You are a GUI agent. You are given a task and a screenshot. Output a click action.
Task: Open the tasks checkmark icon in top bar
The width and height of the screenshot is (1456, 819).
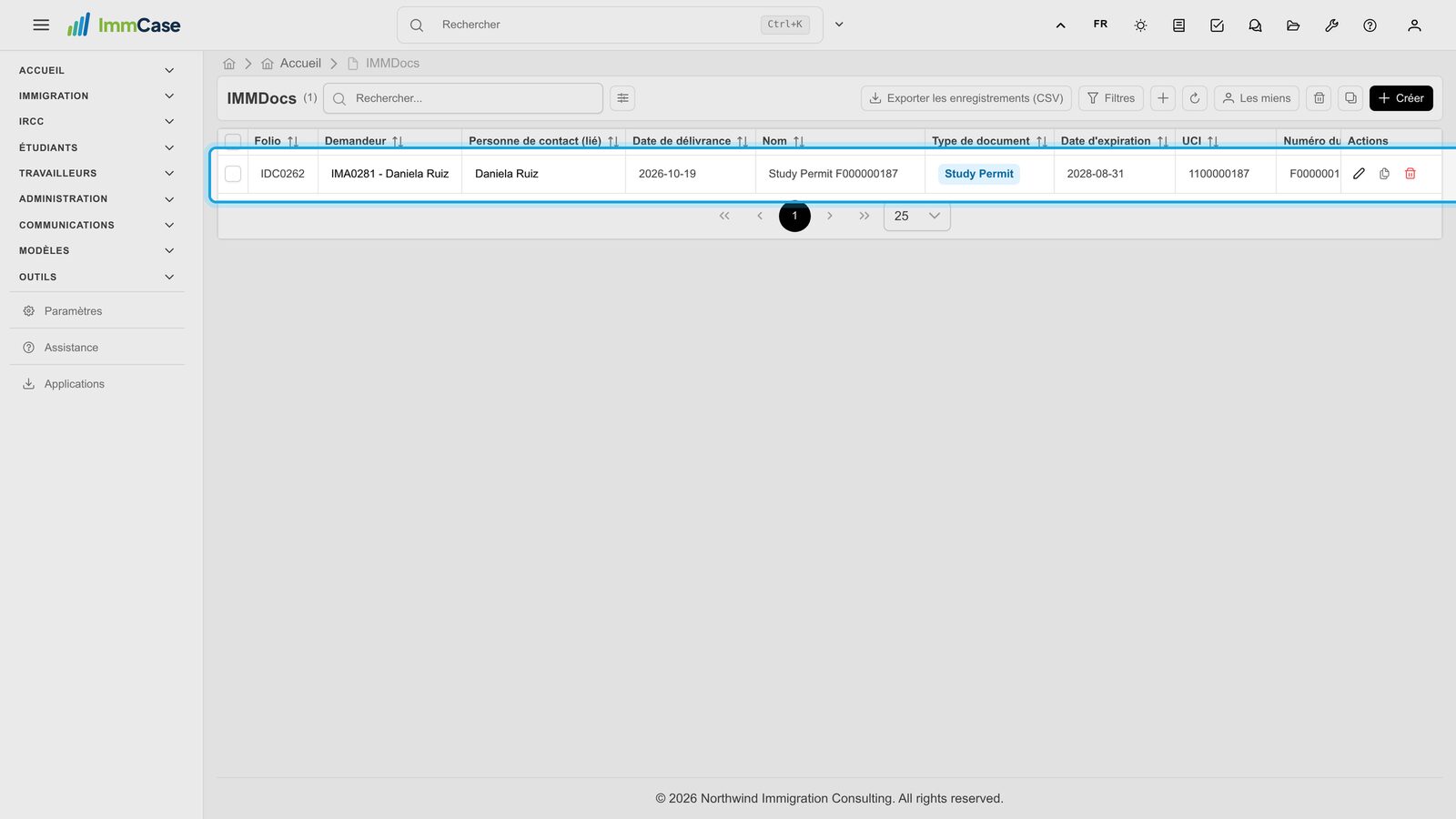[x=1217, y=25]
